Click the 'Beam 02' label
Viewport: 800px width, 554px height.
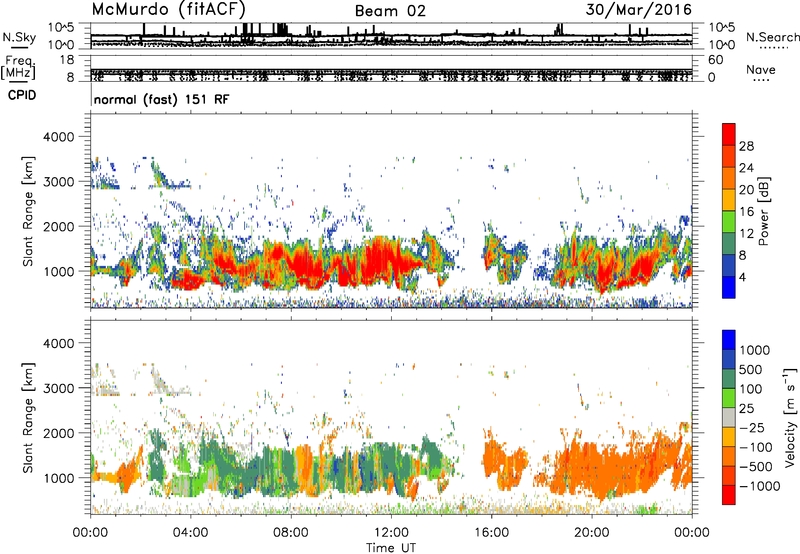(390, 11)
